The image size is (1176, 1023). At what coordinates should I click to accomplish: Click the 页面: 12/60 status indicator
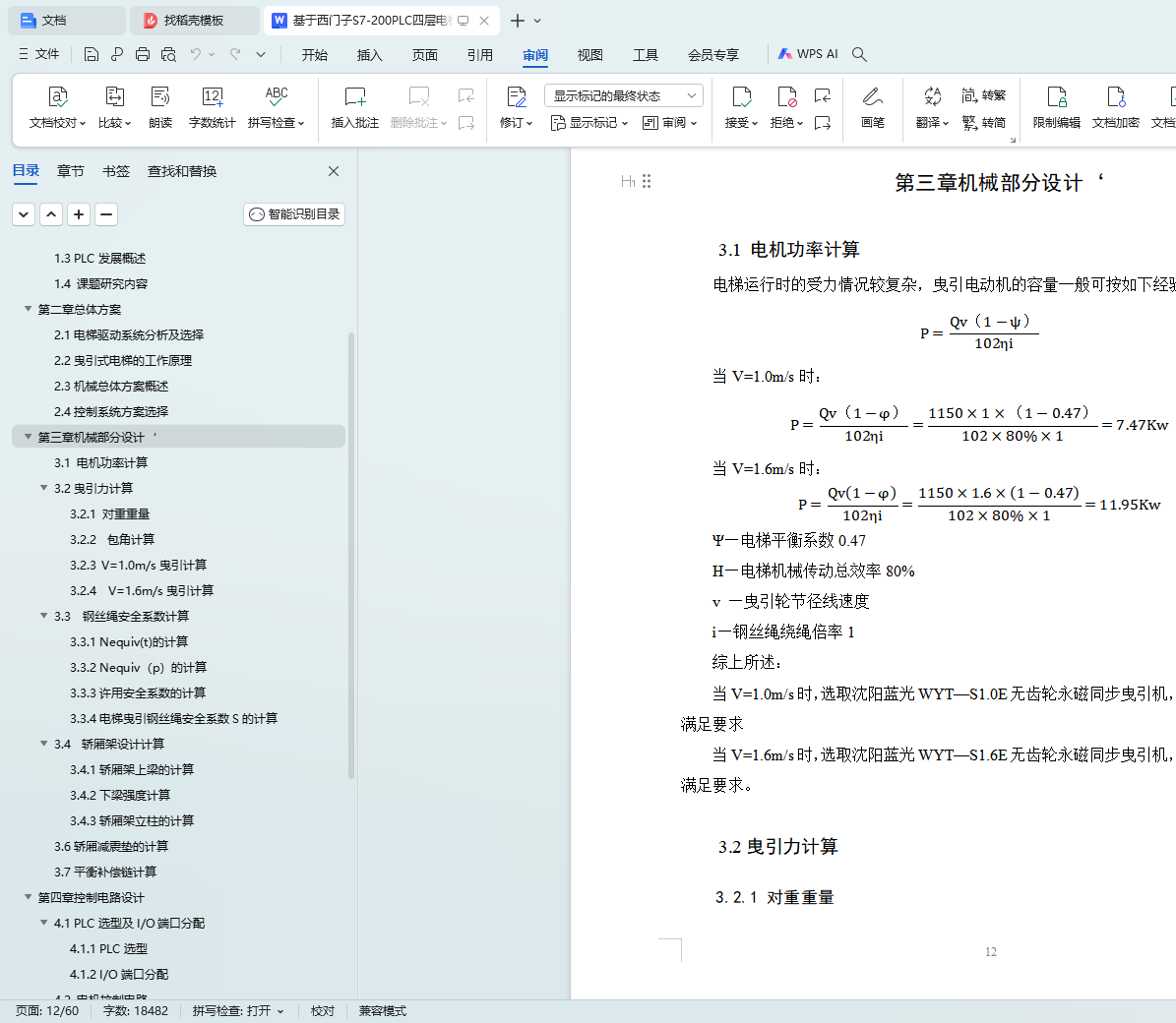tap(47, 1011)
